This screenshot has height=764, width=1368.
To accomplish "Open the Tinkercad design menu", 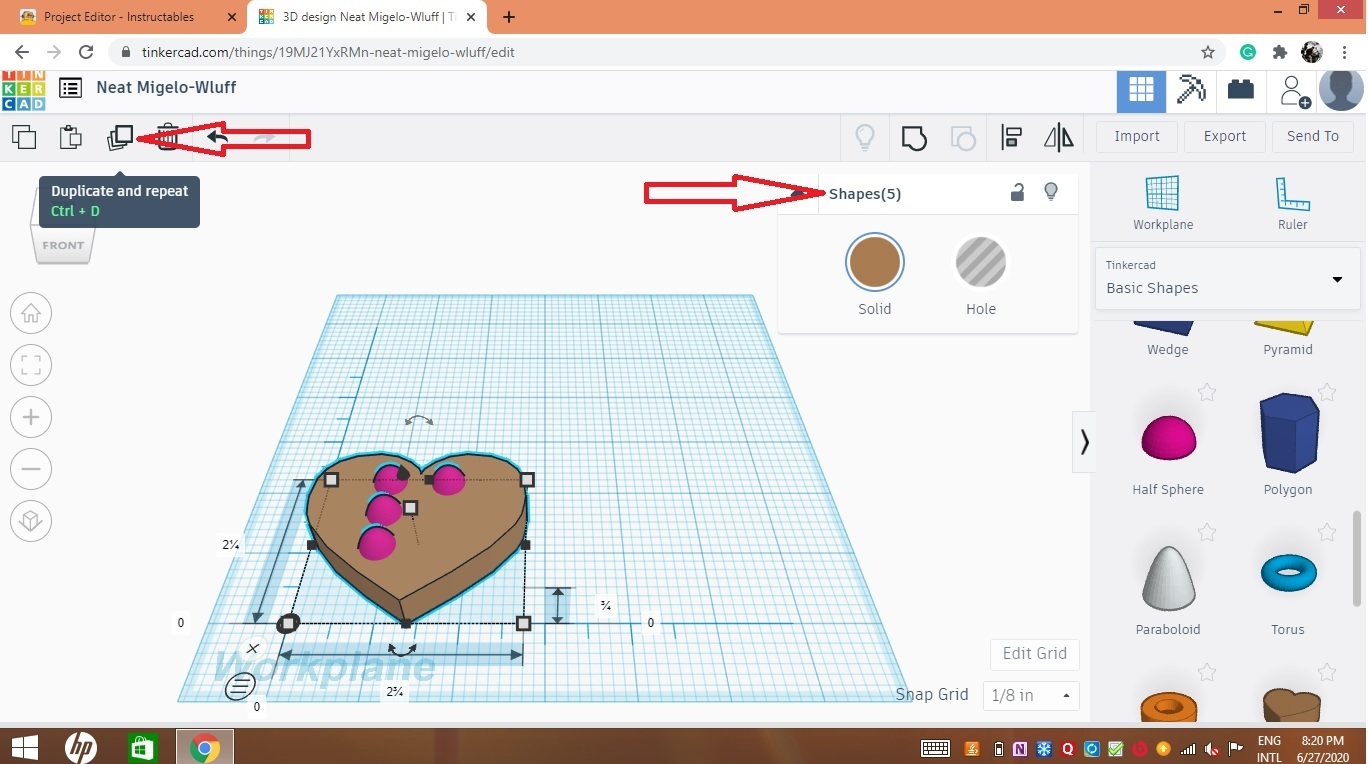I will tap(70, 88).
